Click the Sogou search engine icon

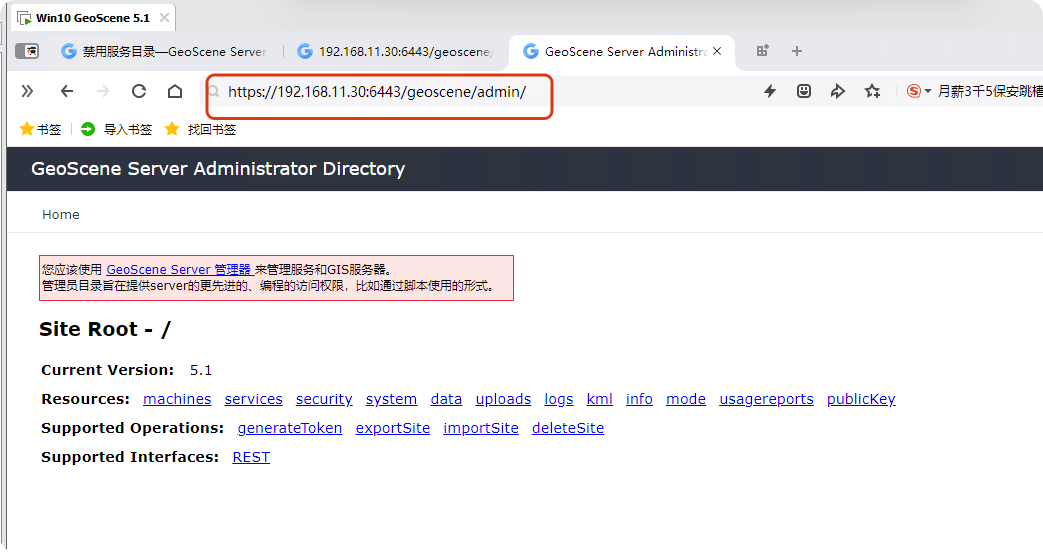[914, 91]
